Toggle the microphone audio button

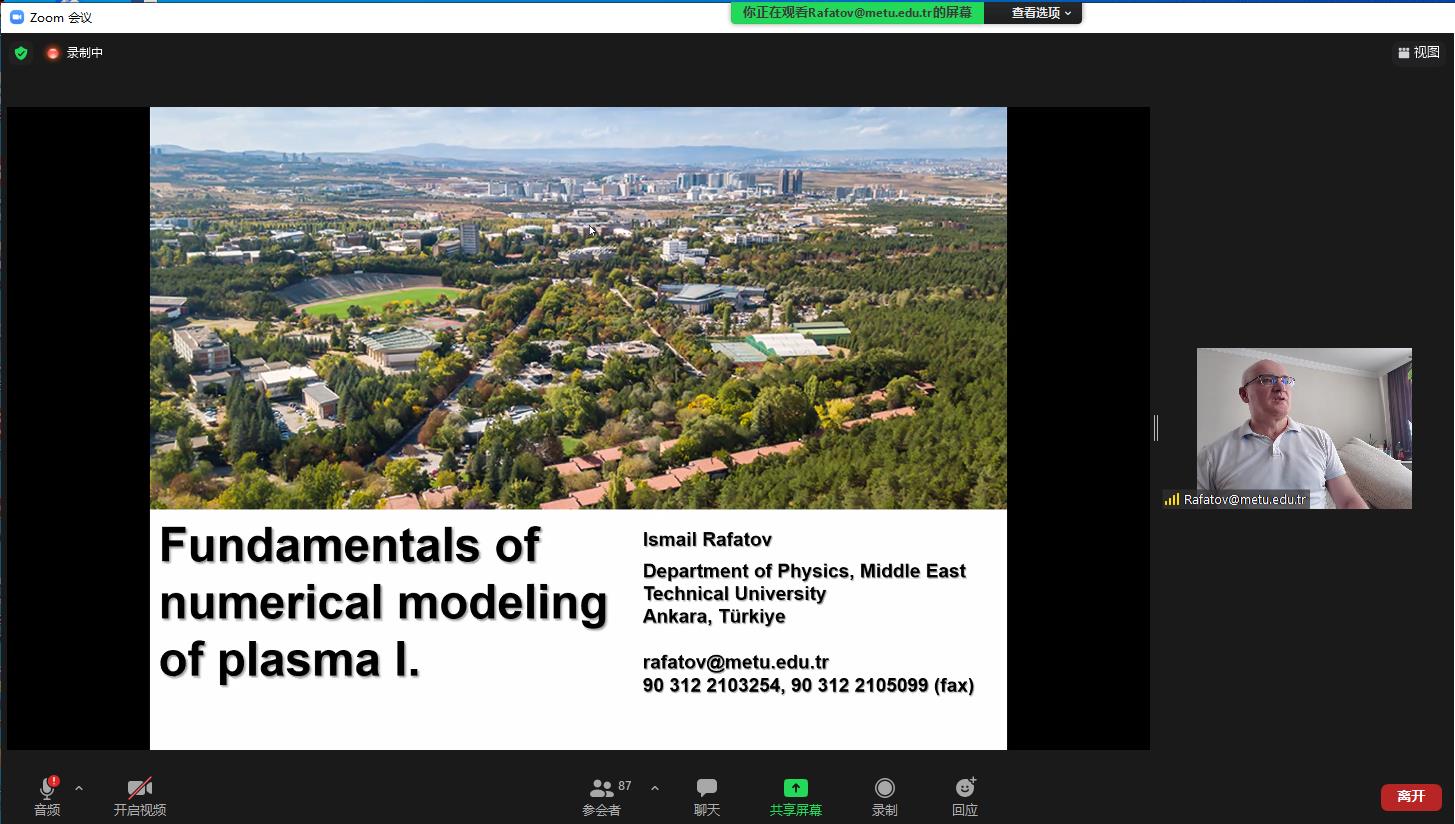click(47, 789)
